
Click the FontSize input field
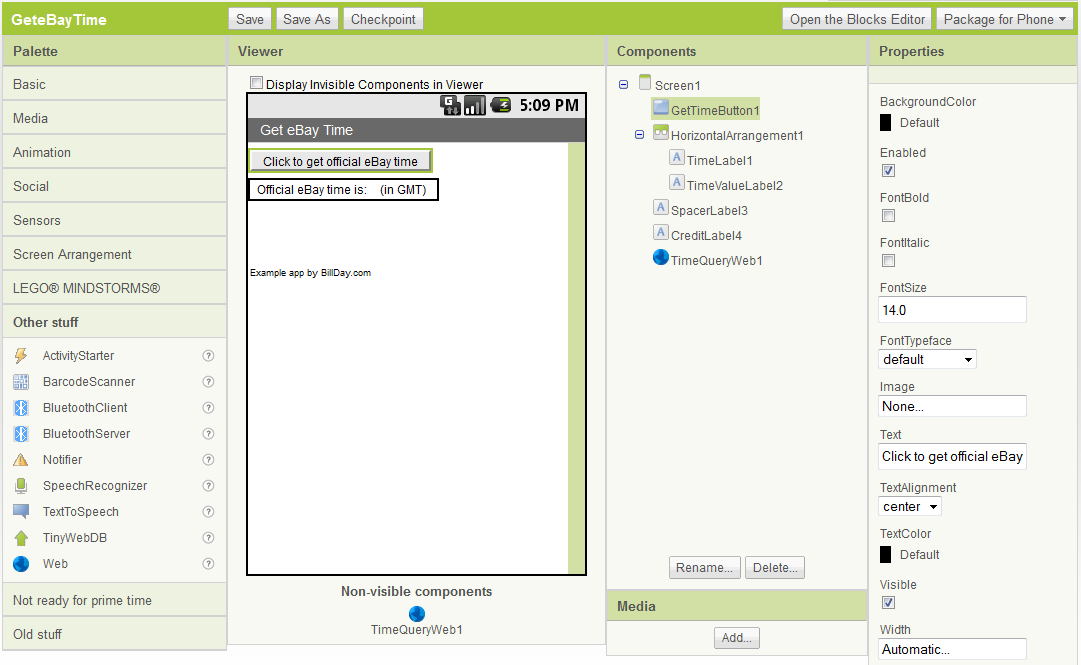tap(952, 310)
